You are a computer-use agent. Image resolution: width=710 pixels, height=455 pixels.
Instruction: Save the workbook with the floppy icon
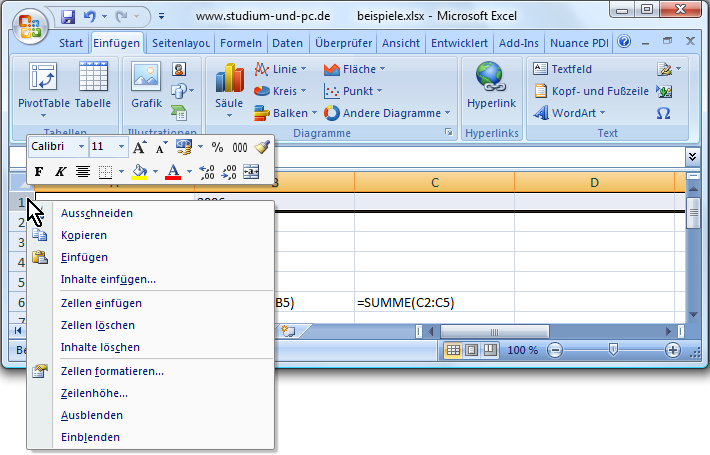coord(68,17)
